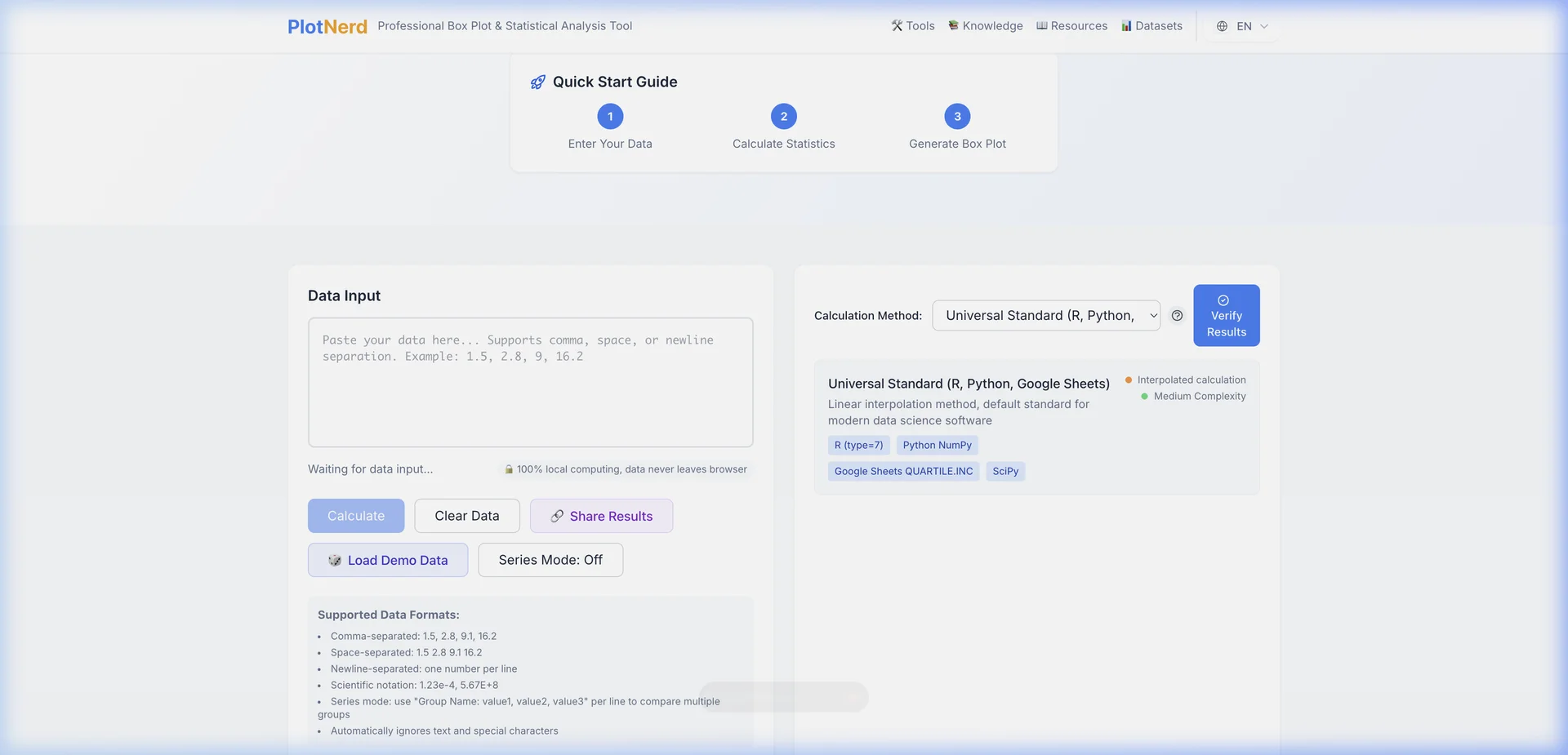Image resolution: width=1568 pixels, height=755 pixels.
Task: Open the Tools menu
Action: [913, 26]
